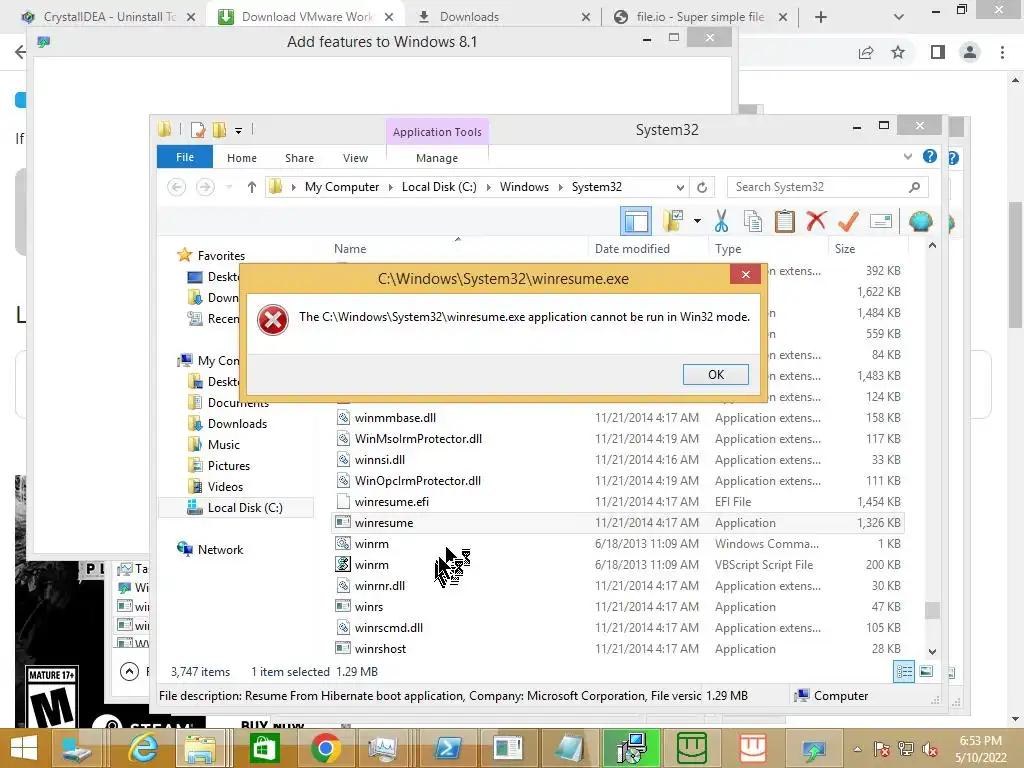Expand the arrow after the Windows breadcrumb
The height and width of the screenshot is (768, 1024).
tap(560, 187)
